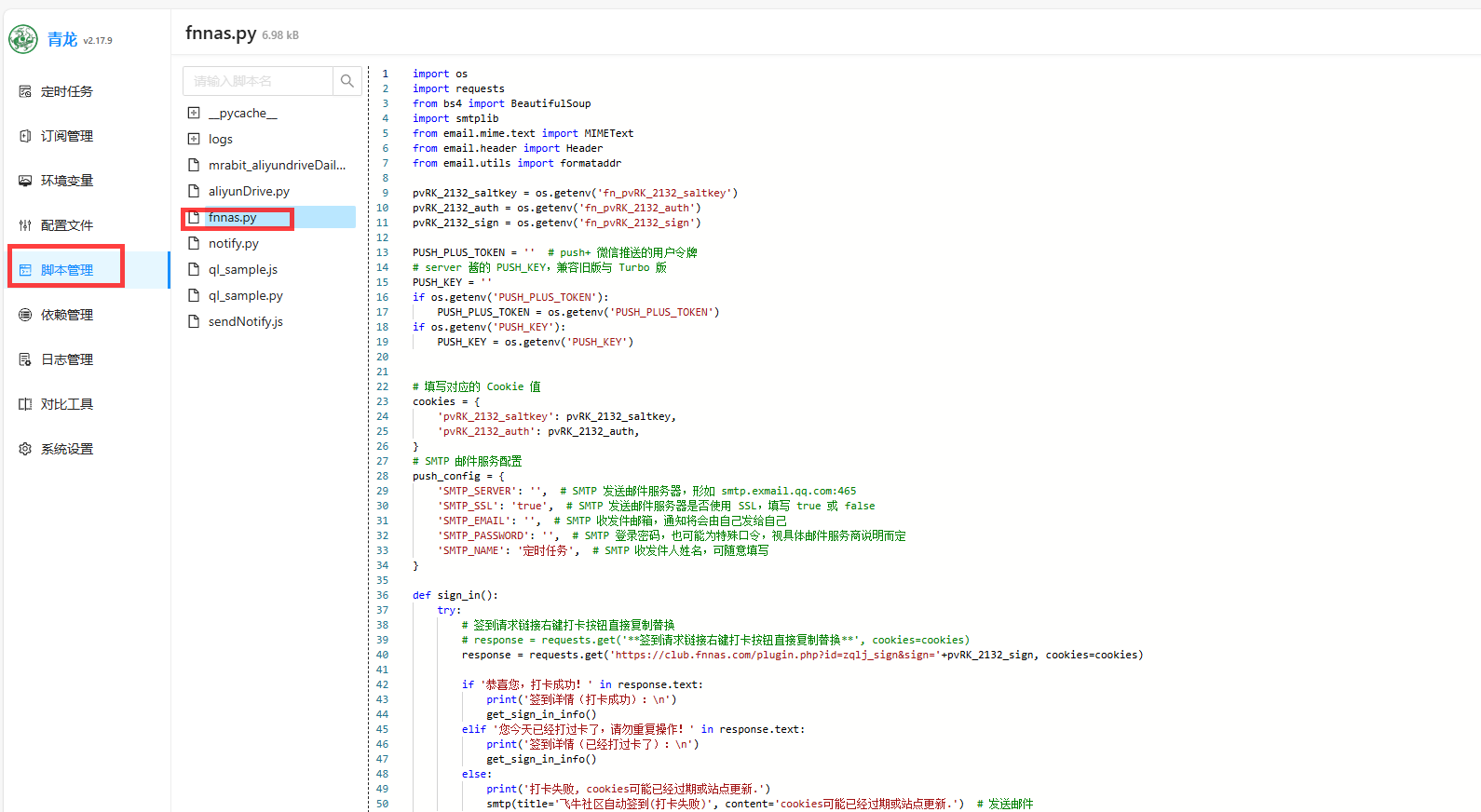Click code line 'import requests'
Viewport: 1481px width, 812px height.
point(458,88)
